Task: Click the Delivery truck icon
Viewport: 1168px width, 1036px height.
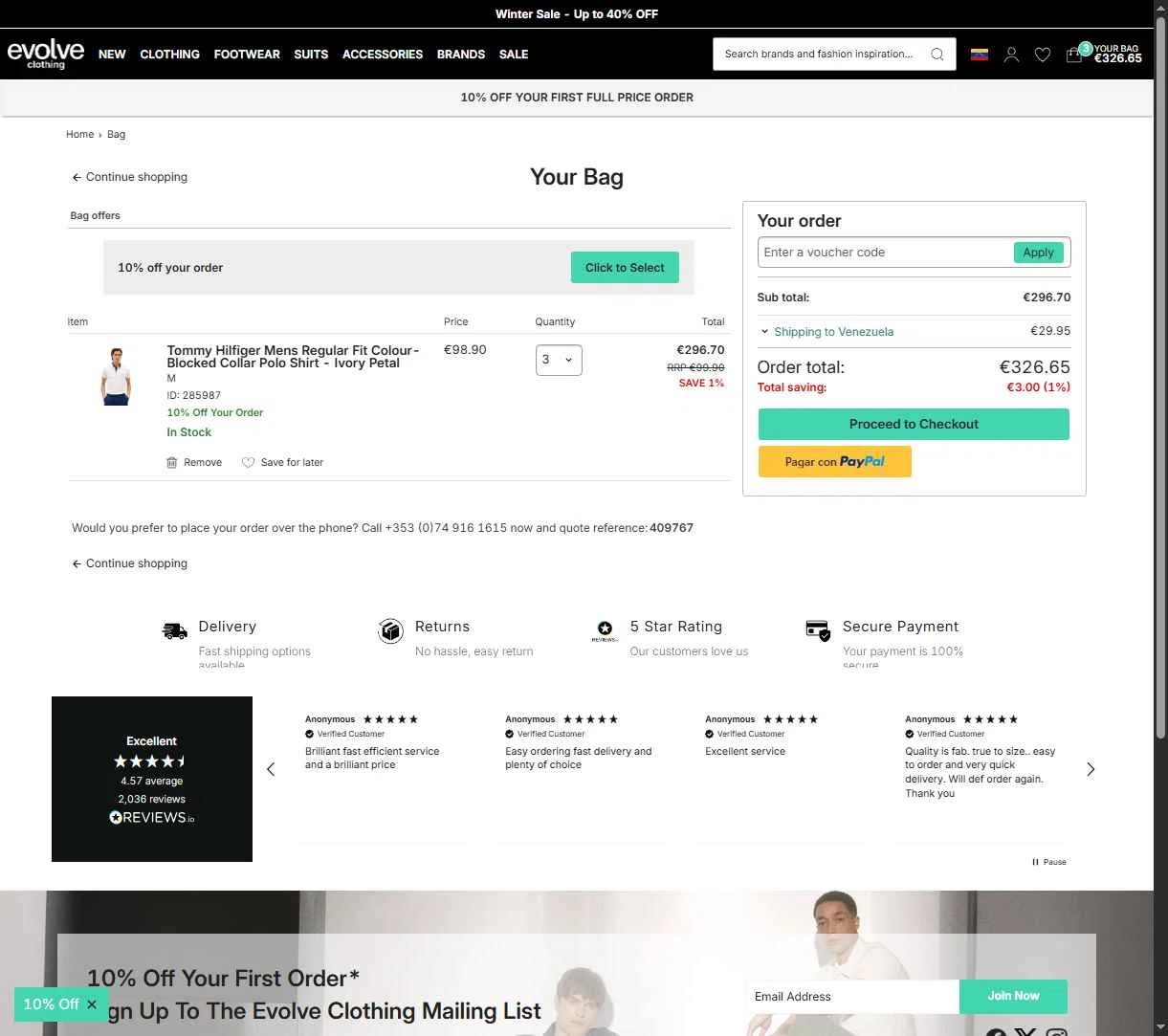Action: [x=174, y=630]
